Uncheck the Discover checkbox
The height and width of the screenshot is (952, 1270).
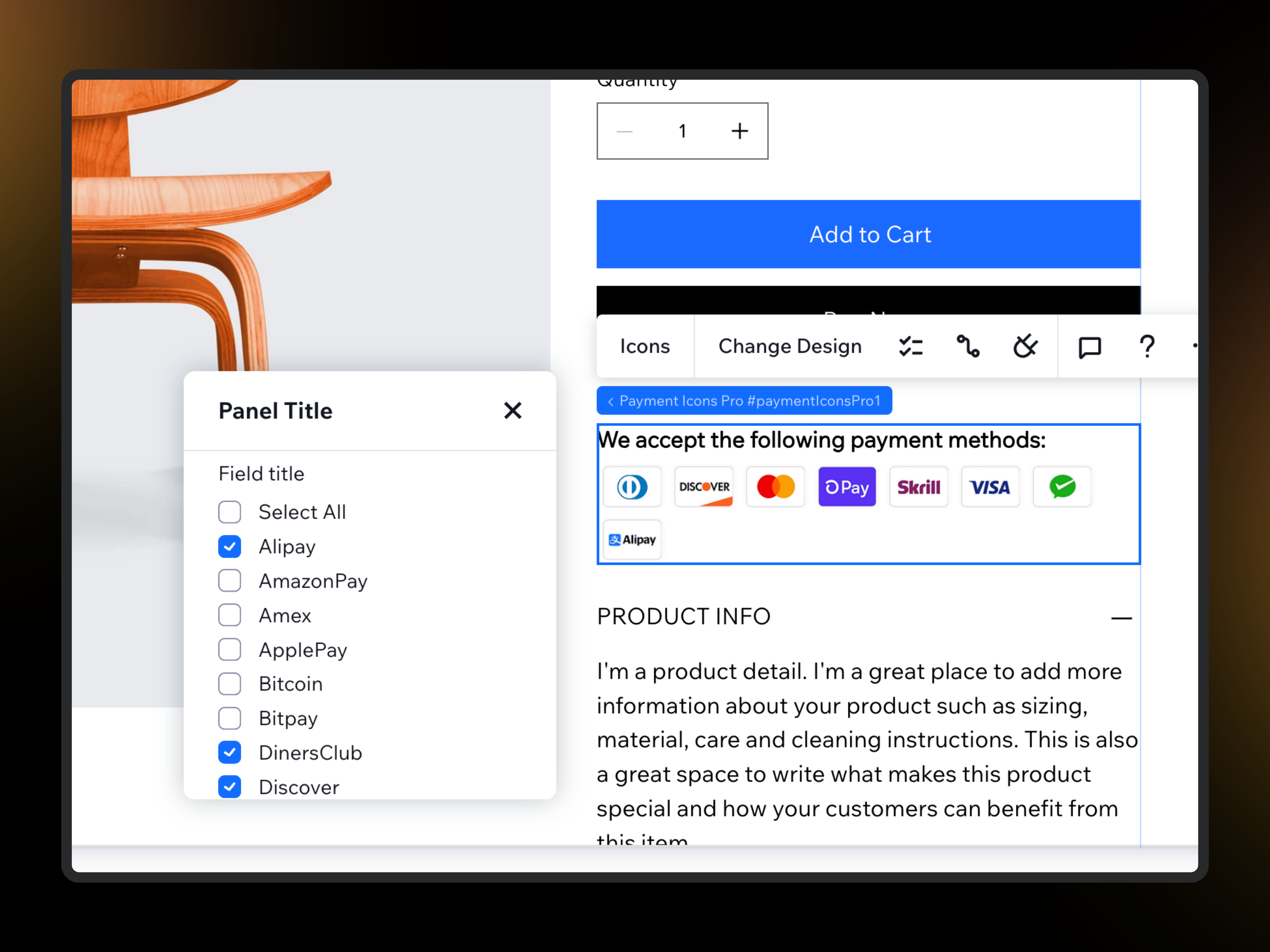coord(230,787)
